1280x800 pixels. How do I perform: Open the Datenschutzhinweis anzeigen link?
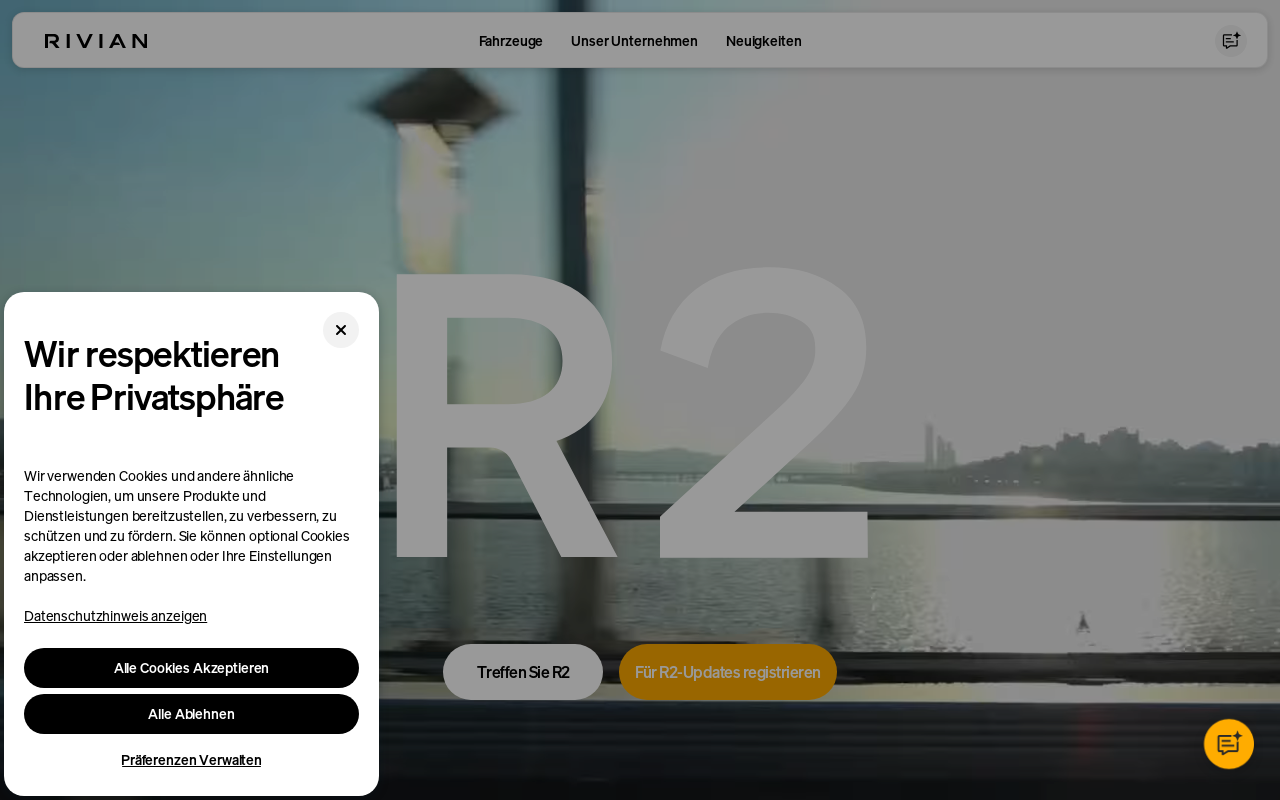pyautogui.click(x=115, y=616)
